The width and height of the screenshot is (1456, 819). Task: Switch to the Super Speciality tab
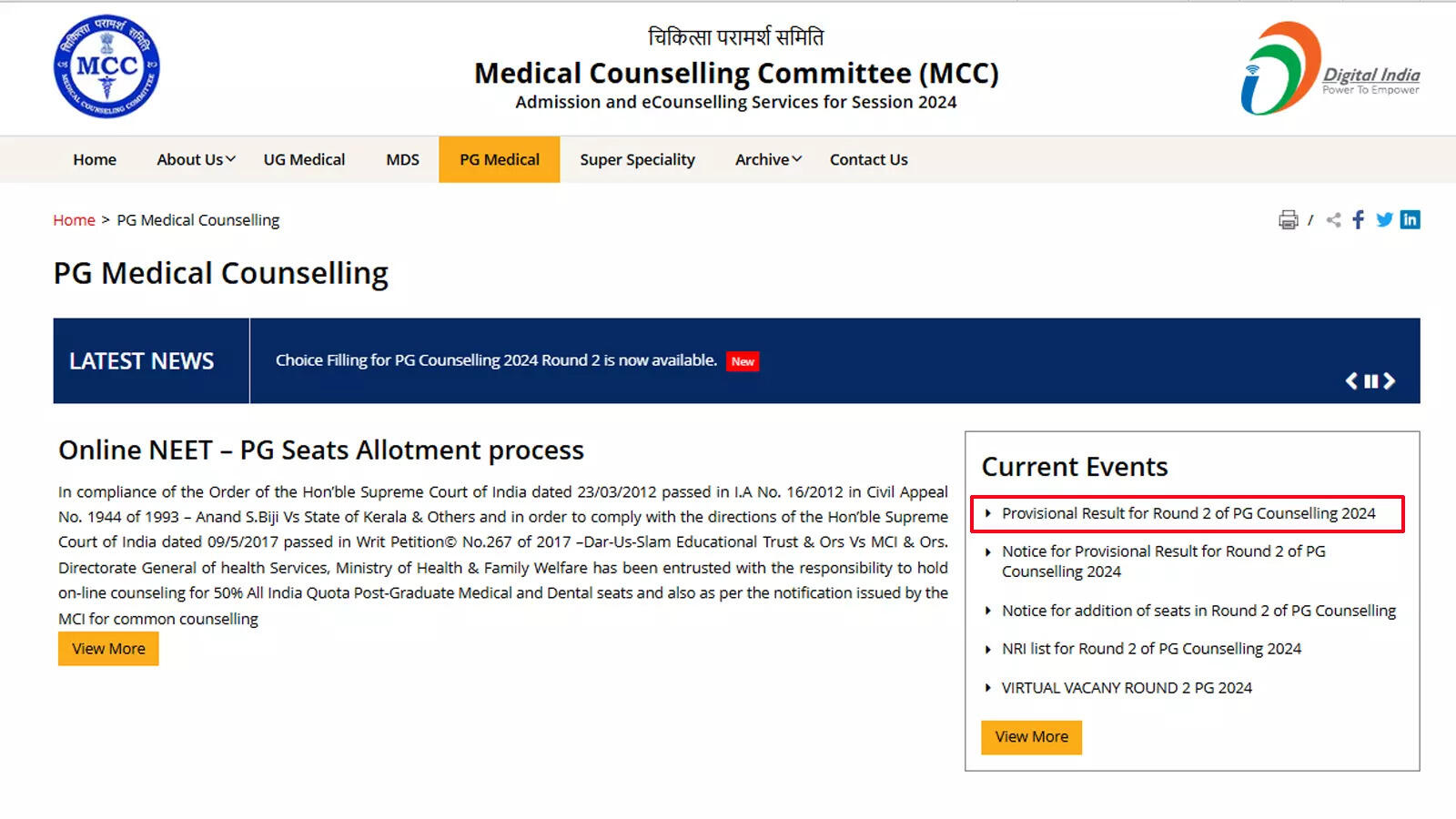[x=637, y=159]
